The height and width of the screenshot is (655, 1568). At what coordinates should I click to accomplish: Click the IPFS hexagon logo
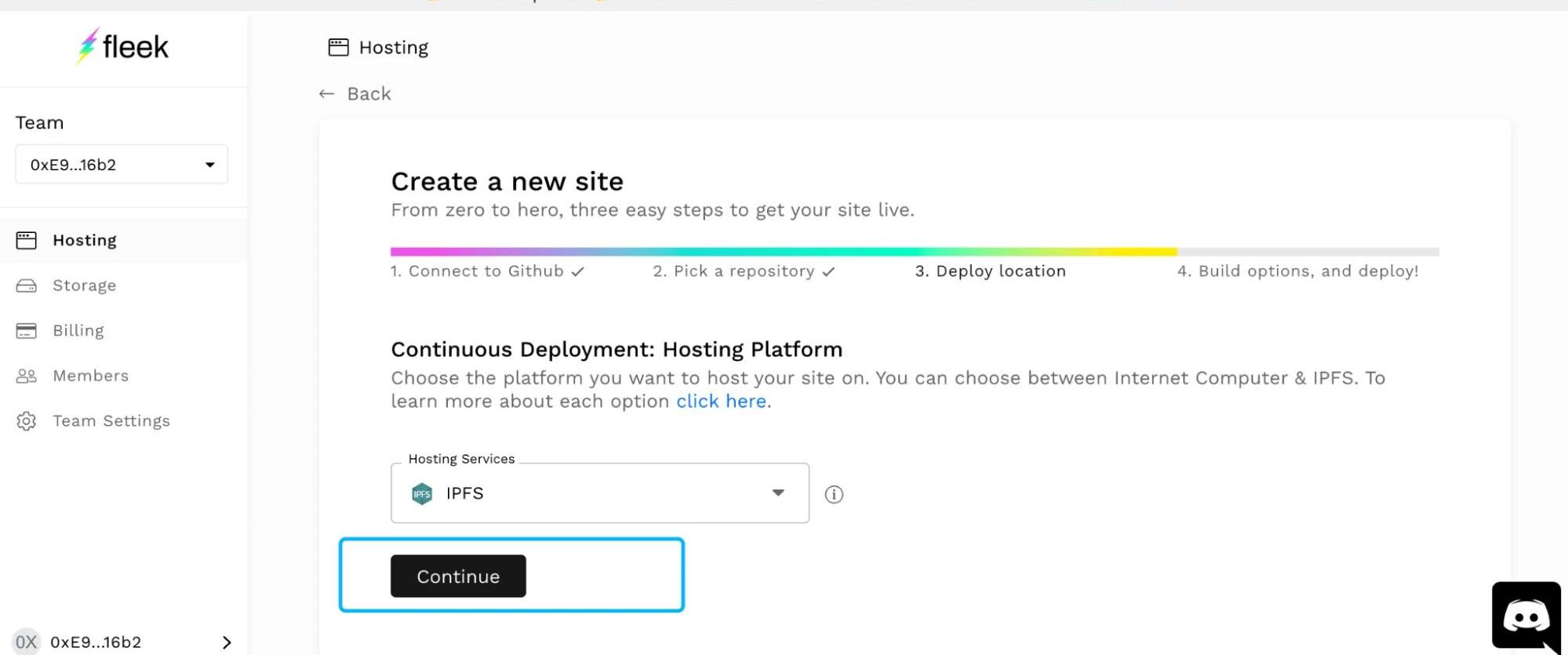point(422,493)
